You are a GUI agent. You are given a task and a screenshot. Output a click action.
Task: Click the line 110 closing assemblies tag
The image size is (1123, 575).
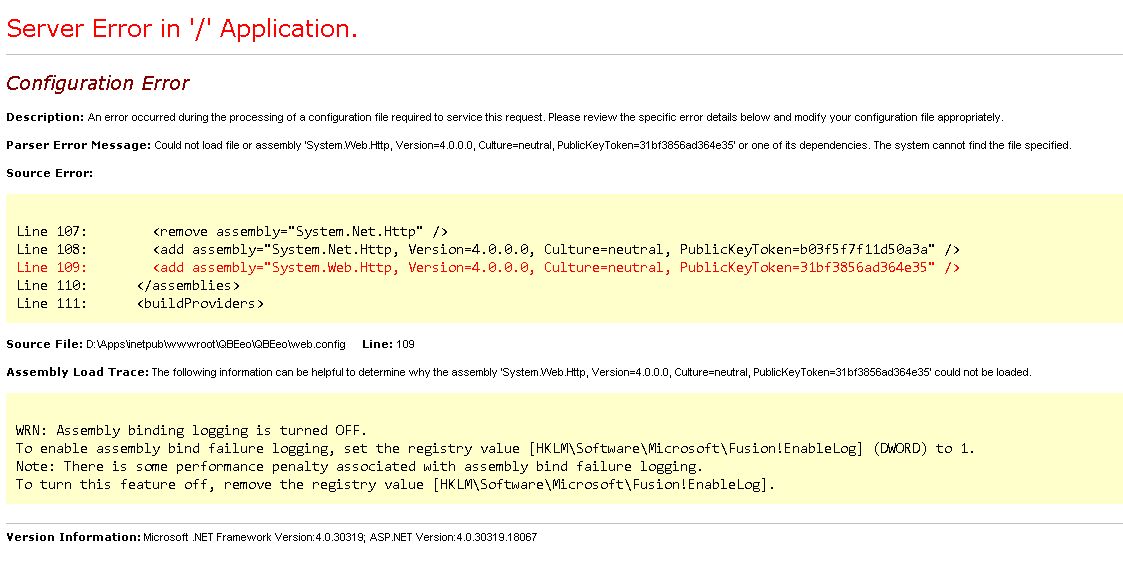[127, 285]
